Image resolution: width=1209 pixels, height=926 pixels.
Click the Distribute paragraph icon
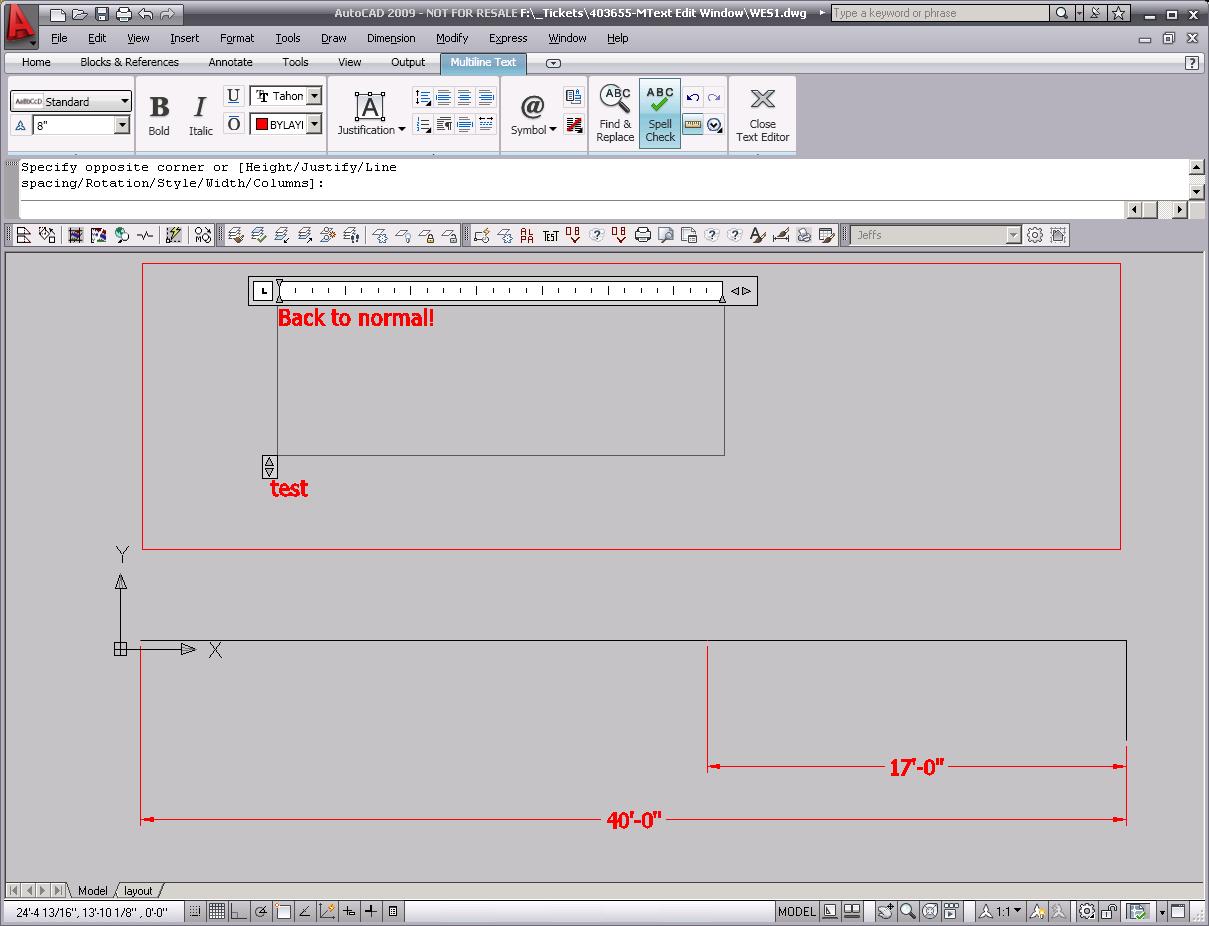pos(486,125)
